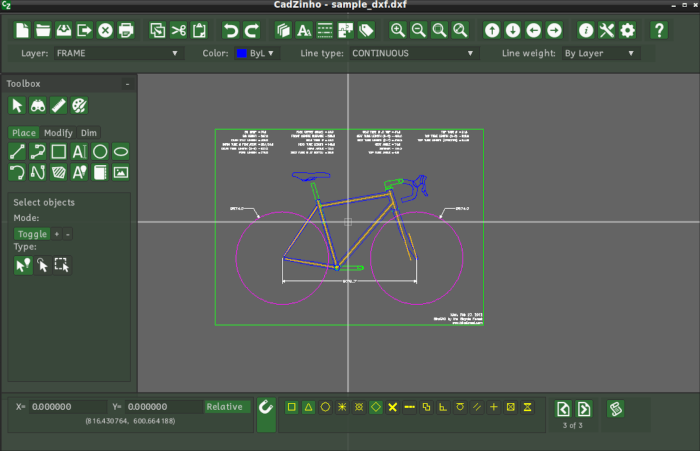Toggle endpoint square snap
The width and height of the screenshot is (700, 451).
(x=292, y=407)
